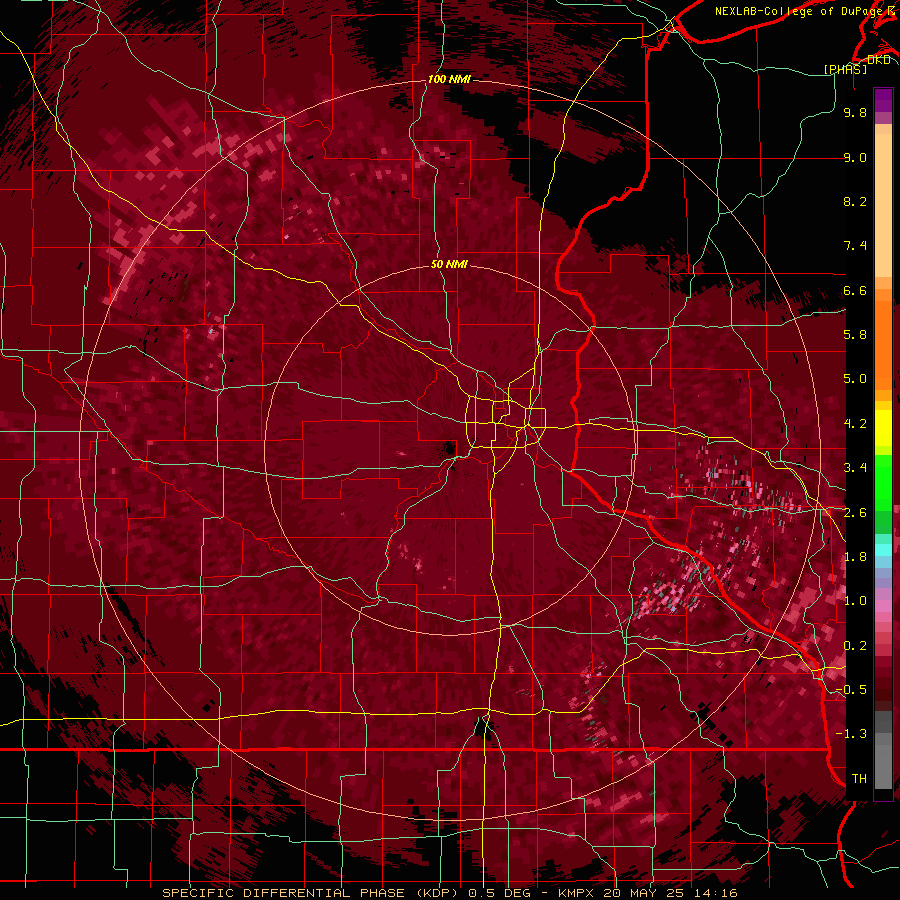Click the 0.5 DEG tilt label
The image size is (900, 900).
501,893
